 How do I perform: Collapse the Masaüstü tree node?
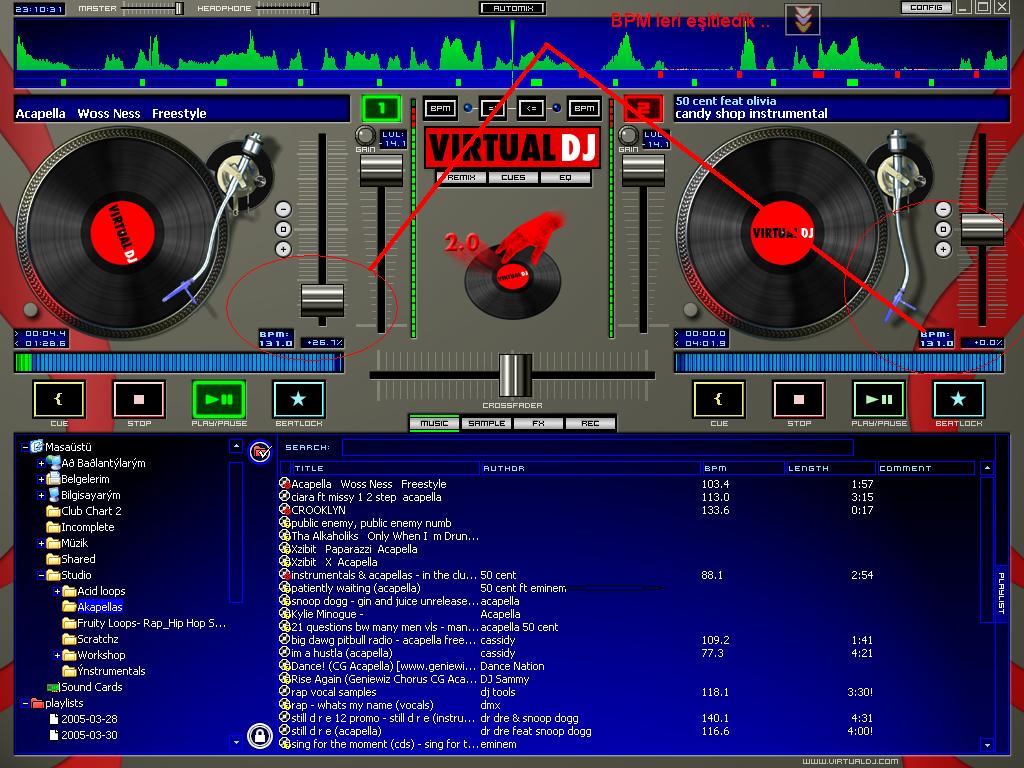coord(25,447)
